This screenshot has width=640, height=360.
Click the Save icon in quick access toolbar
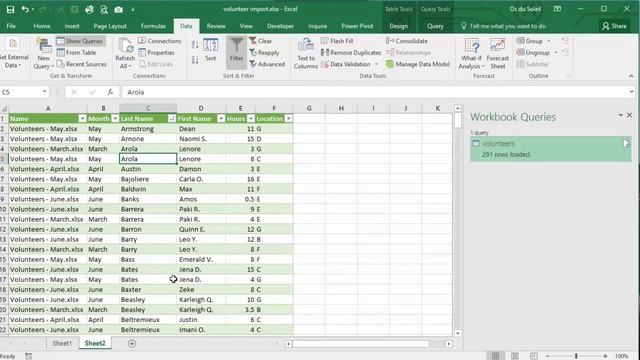tap(11, 9)
